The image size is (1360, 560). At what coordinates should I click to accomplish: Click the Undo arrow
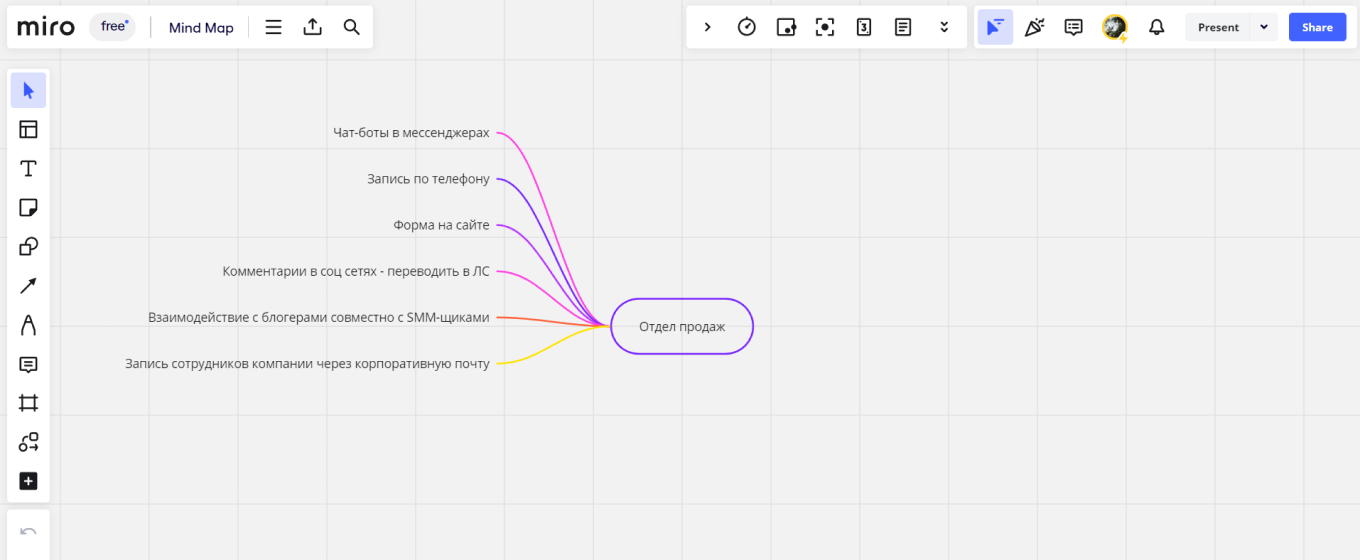(28, 531)
